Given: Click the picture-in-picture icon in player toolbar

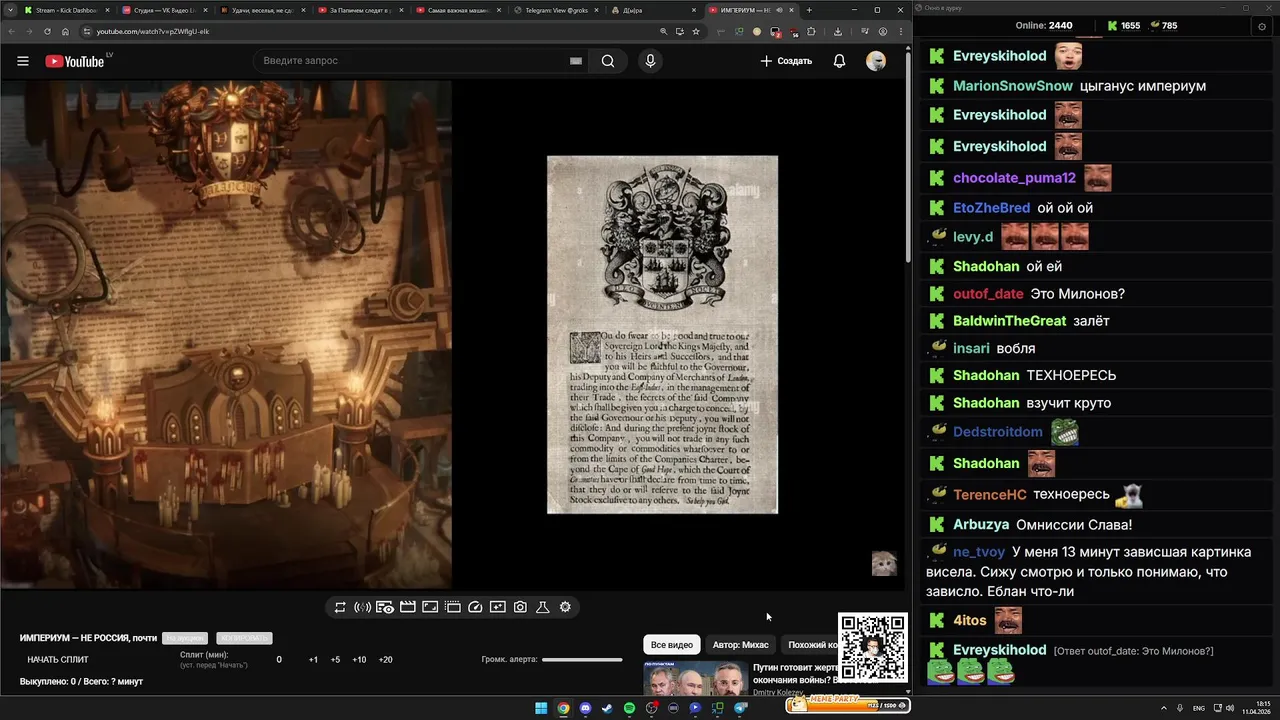Looking at the screenshot, I should (498, 607).
